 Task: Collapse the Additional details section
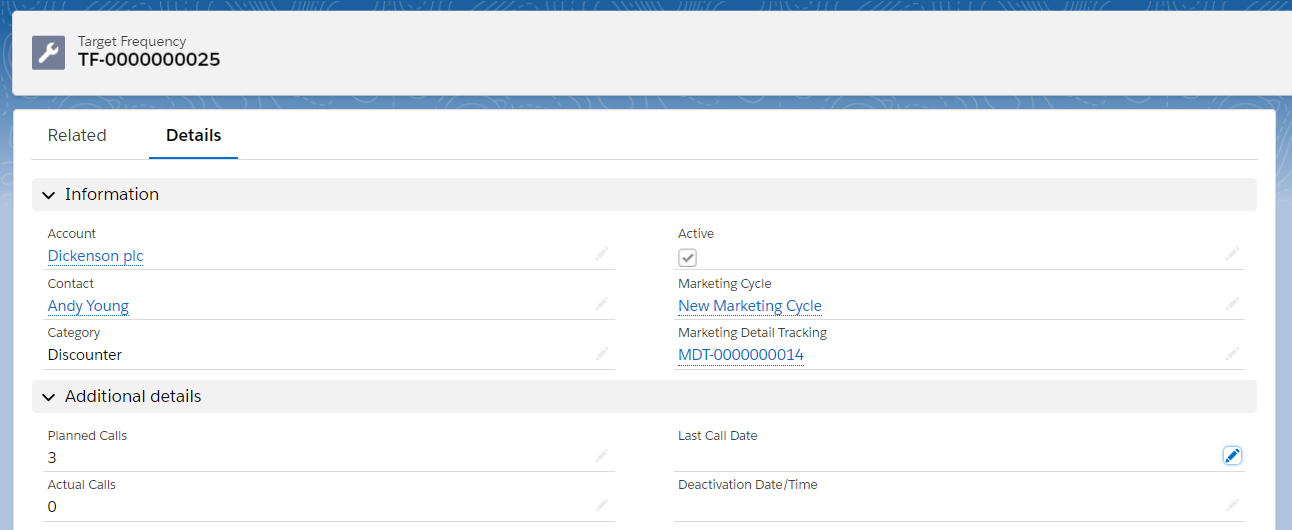[49, 397]
